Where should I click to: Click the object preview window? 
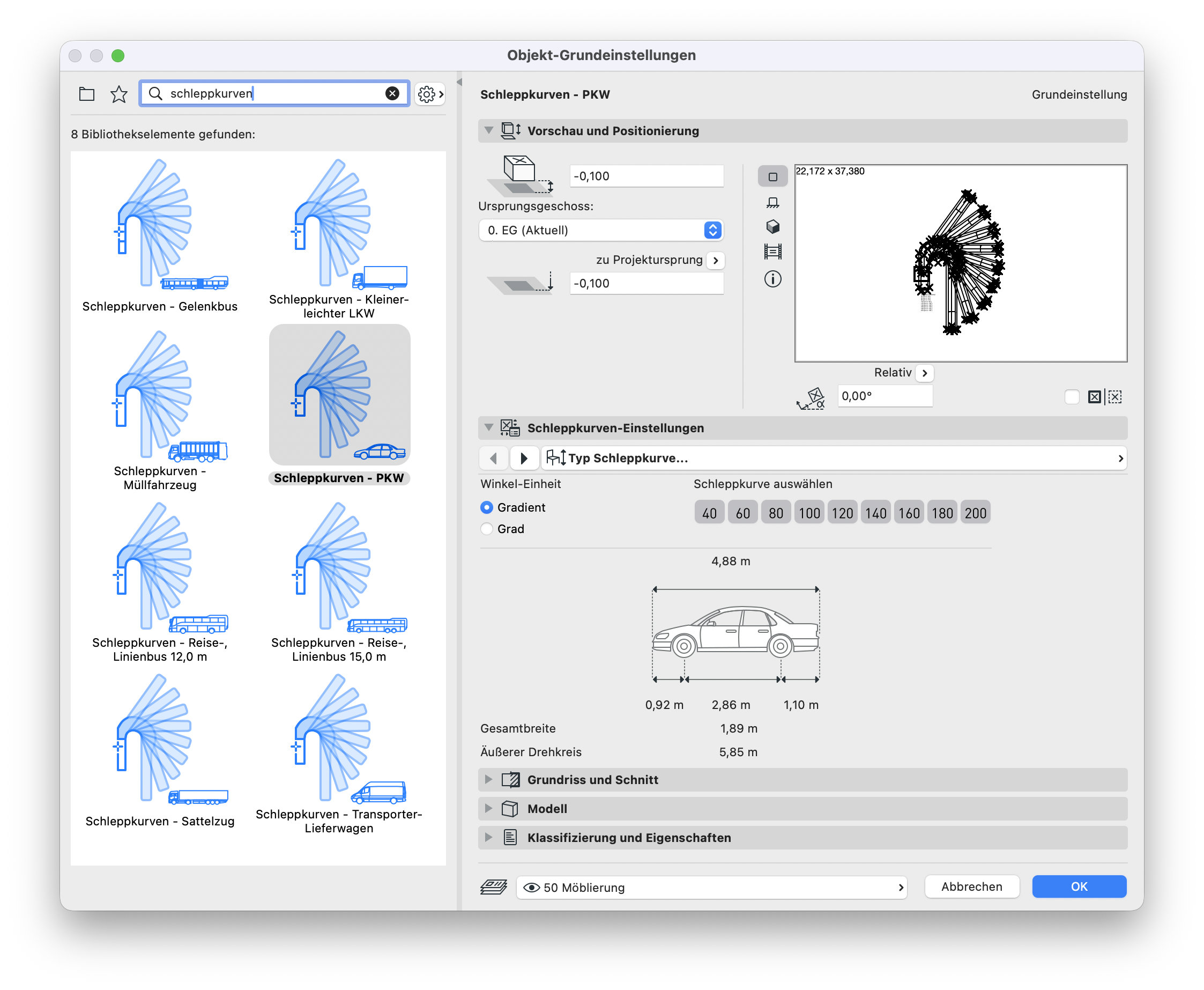(961, 263)
